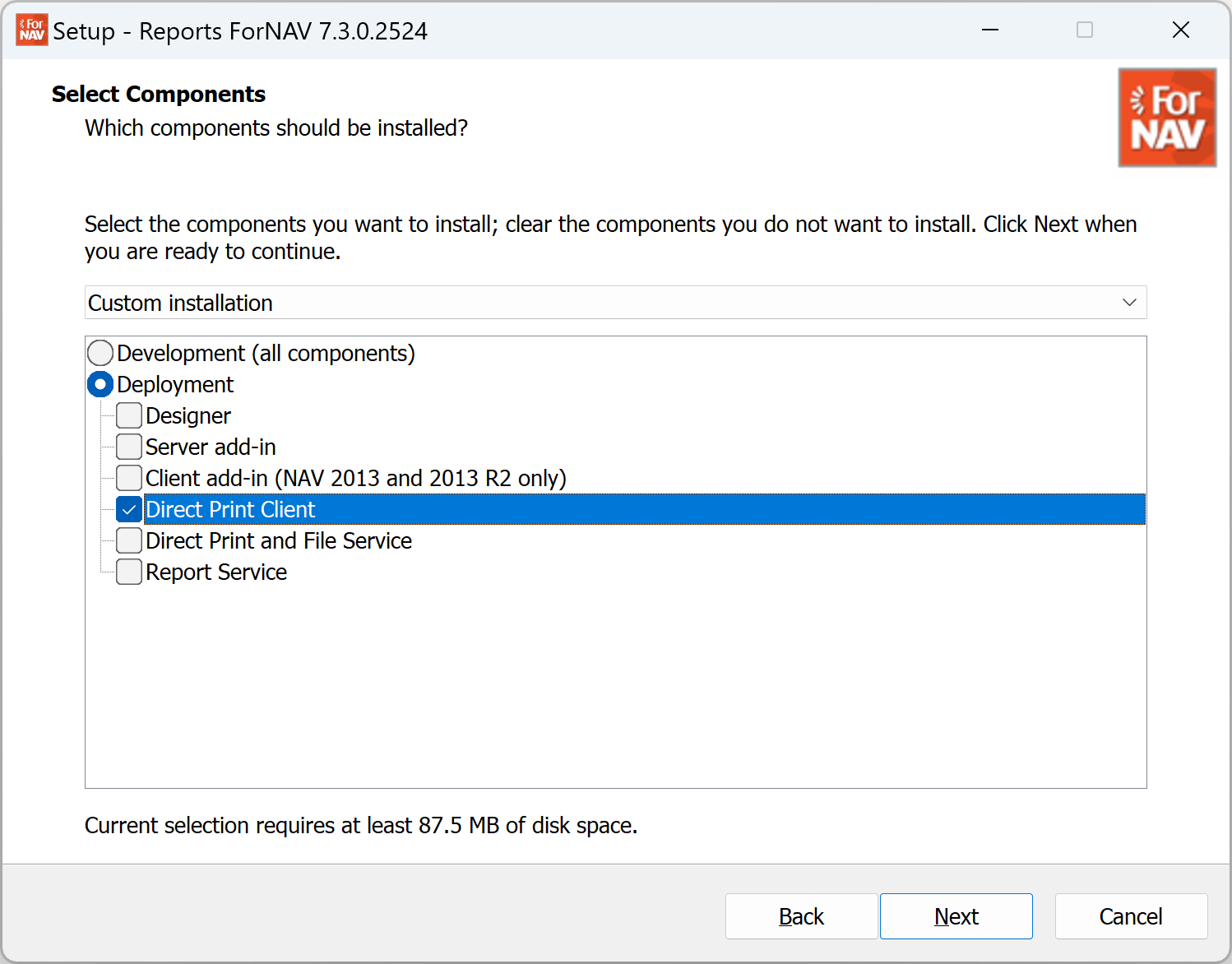1232x964 pixels.
Task: Select Development (all components) radio button
Action: 100,353
